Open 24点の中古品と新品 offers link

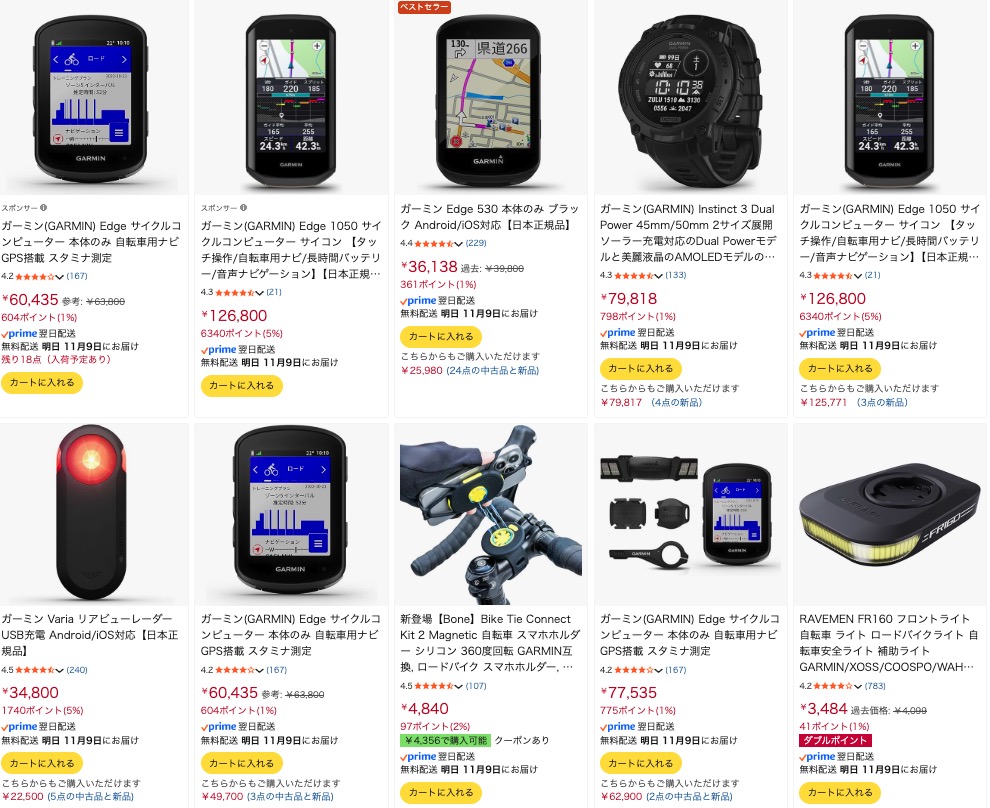[x=493, y=371]
